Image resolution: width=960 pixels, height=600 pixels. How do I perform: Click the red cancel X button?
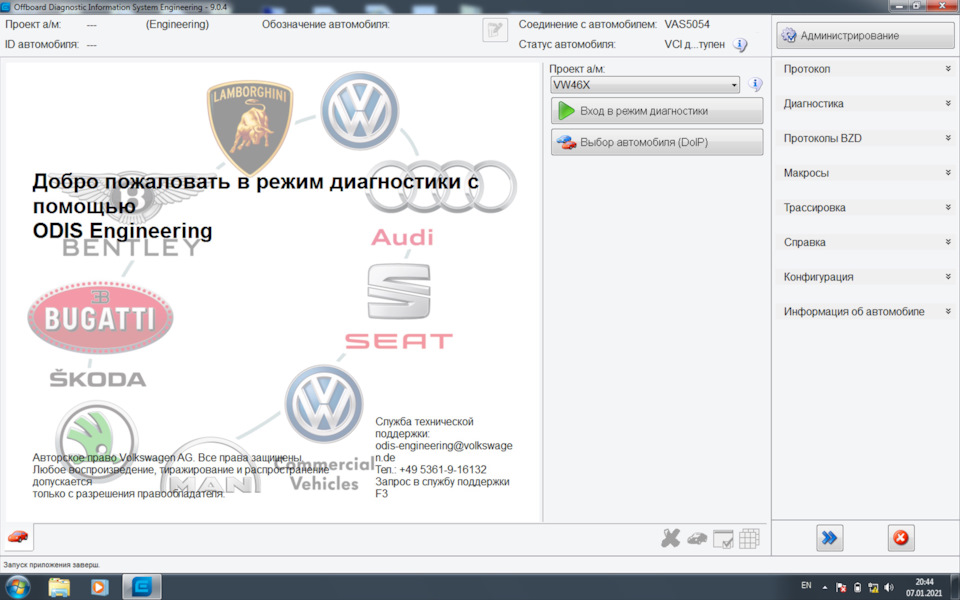tap(901, 538)
